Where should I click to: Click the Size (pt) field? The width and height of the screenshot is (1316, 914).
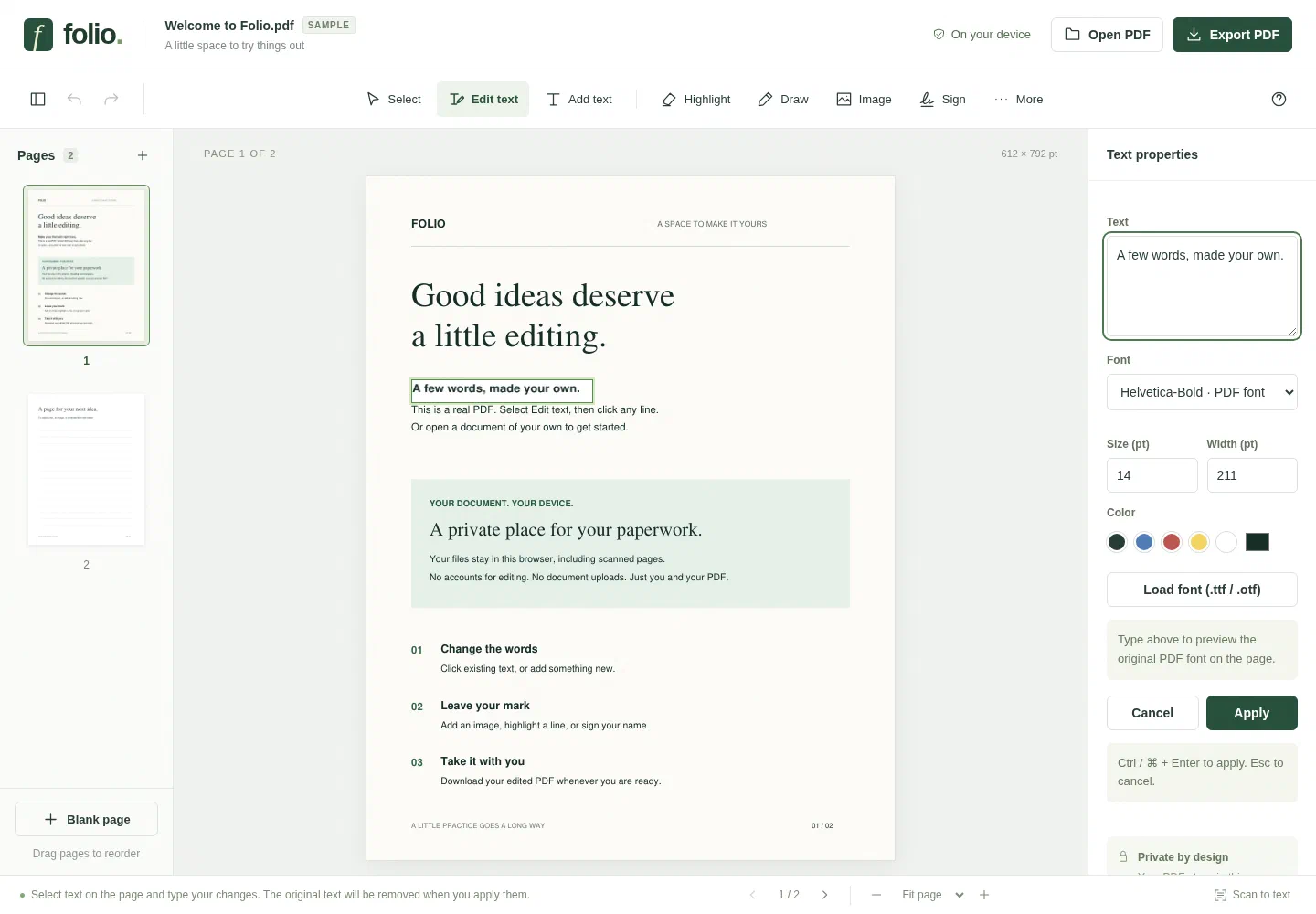(x=1151, y=475)
